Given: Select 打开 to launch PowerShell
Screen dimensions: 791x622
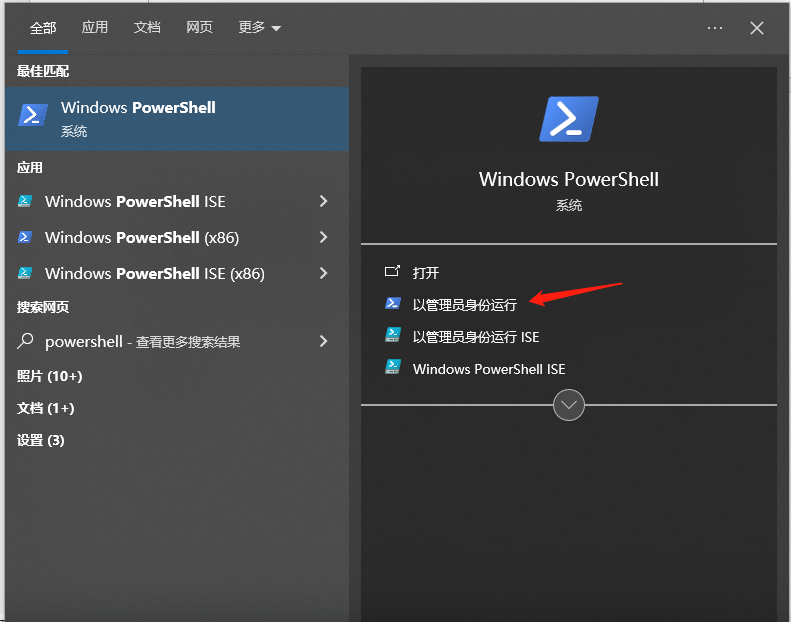Looking at the screenshot, I should (426, 273).
